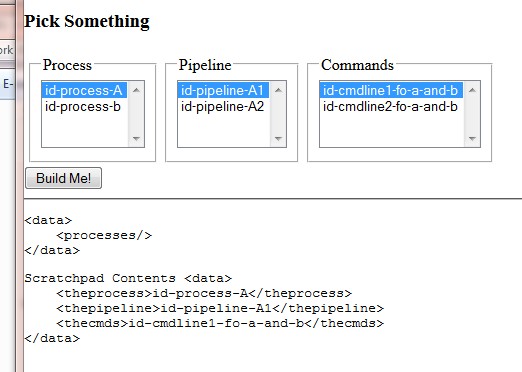The width and height of the screenshot is (522, 372).
Task: Select id-process-A in Process list
Action: click(84, 90)
